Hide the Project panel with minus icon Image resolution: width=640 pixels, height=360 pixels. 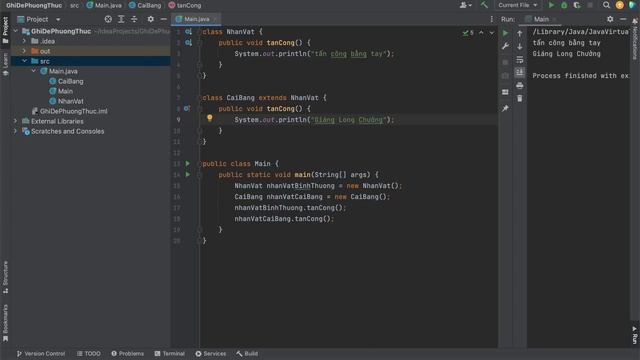[x=163, y=19]
